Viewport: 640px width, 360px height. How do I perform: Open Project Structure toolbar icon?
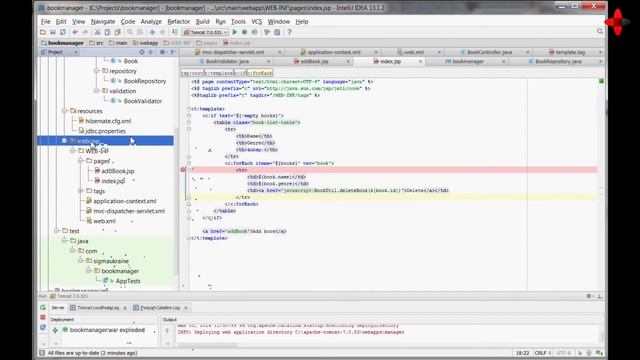(277, 32)
